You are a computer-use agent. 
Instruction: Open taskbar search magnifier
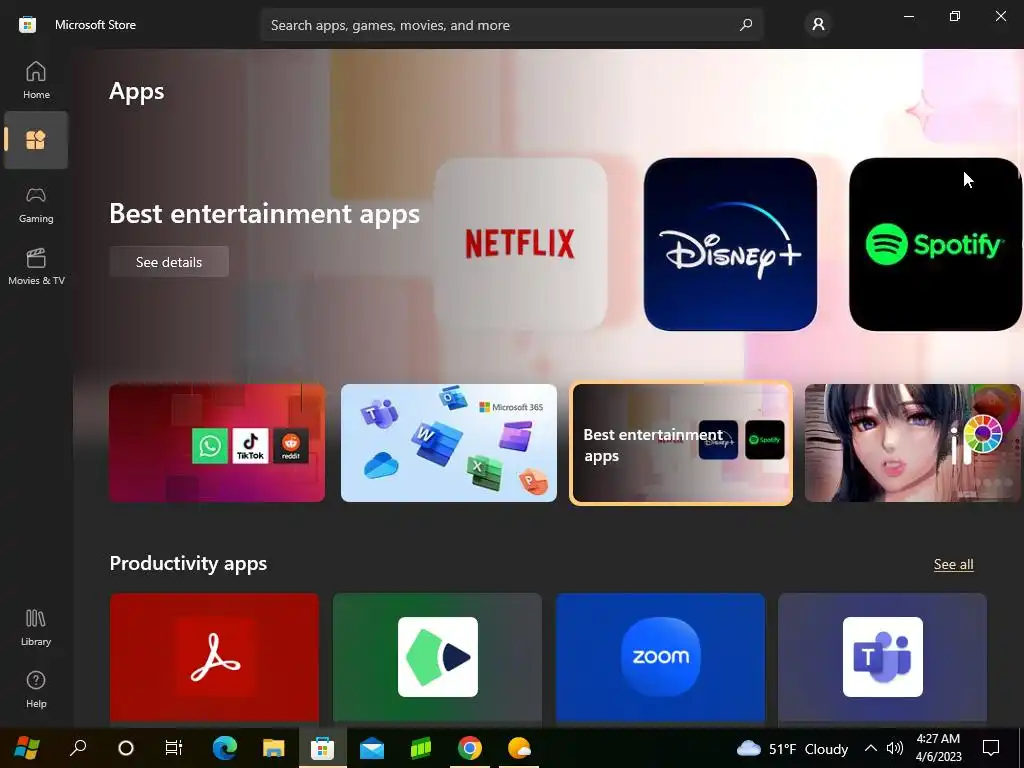(x=78, y=748)
